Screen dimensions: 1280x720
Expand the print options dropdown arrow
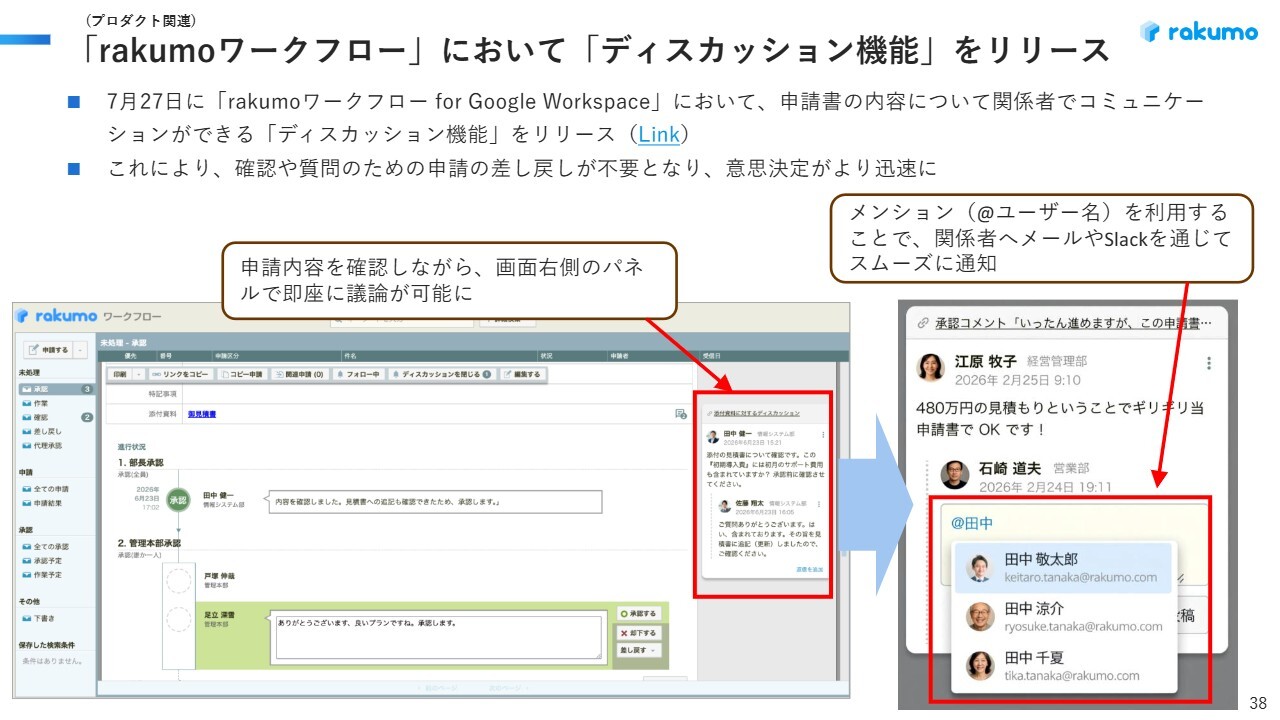[x=138, y=374]
